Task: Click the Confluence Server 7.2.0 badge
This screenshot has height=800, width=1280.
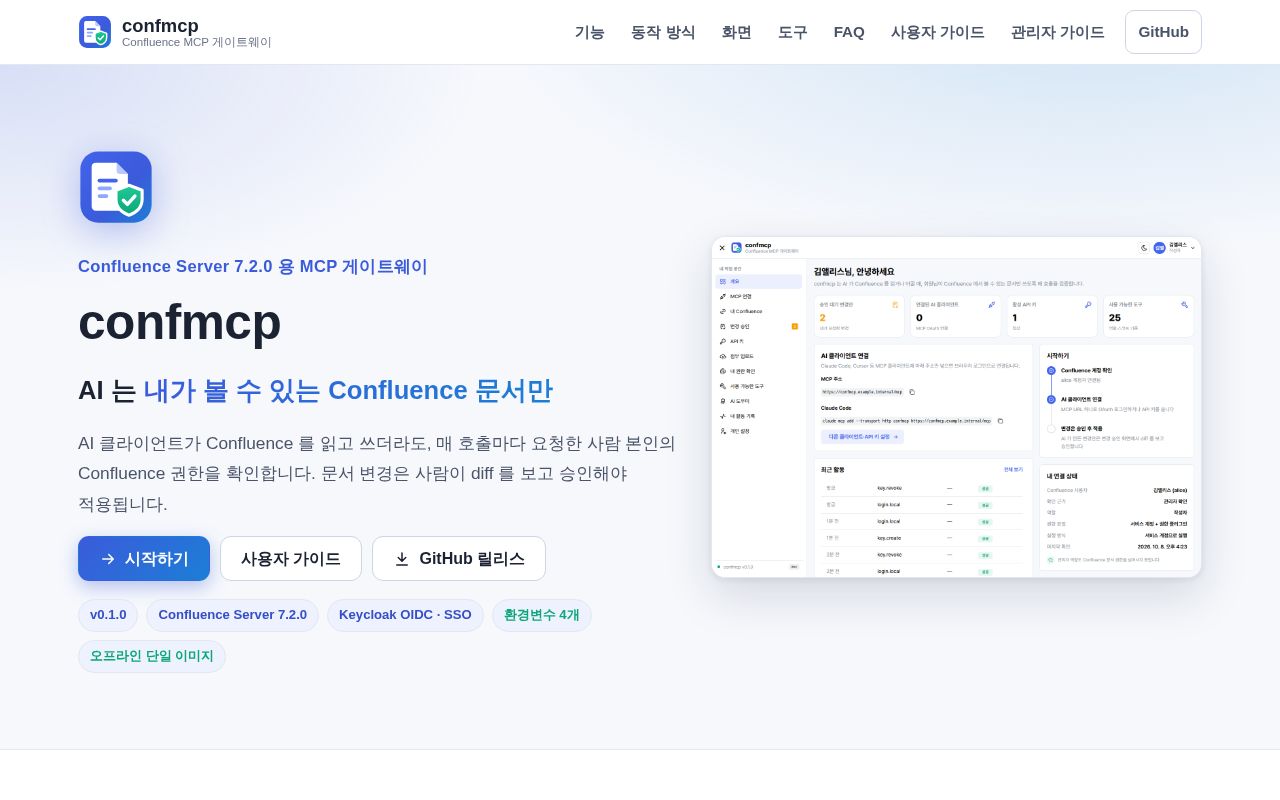Action: (232, 615)
